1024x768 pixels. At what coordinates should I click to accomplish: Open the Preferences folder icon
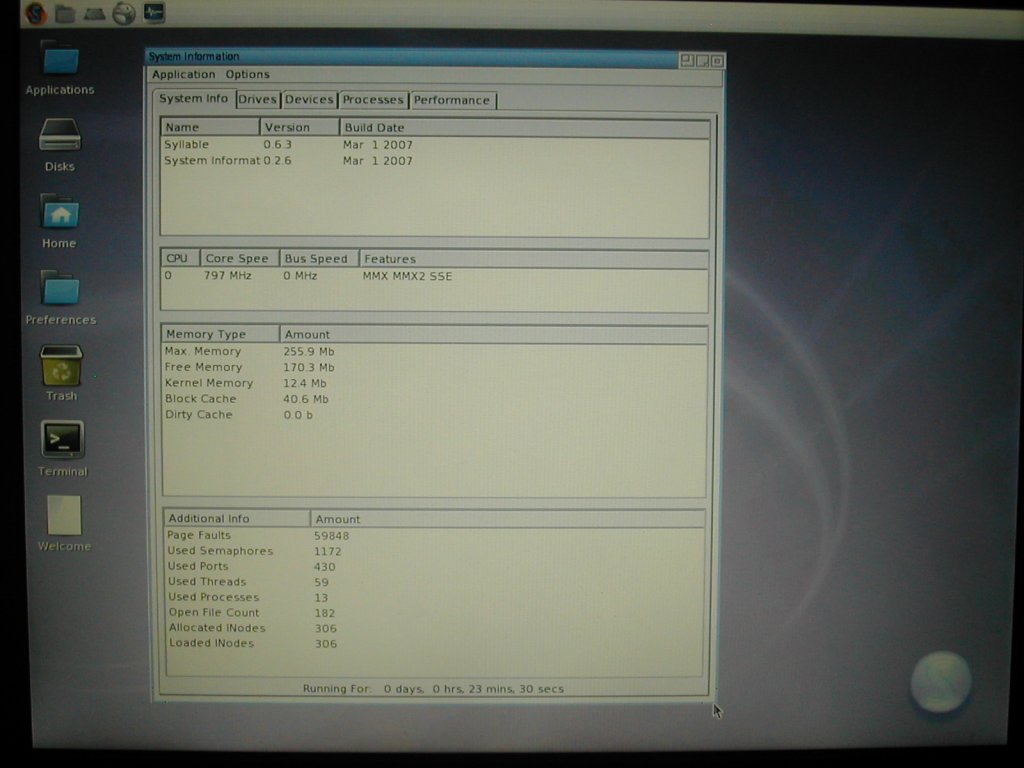61,289
